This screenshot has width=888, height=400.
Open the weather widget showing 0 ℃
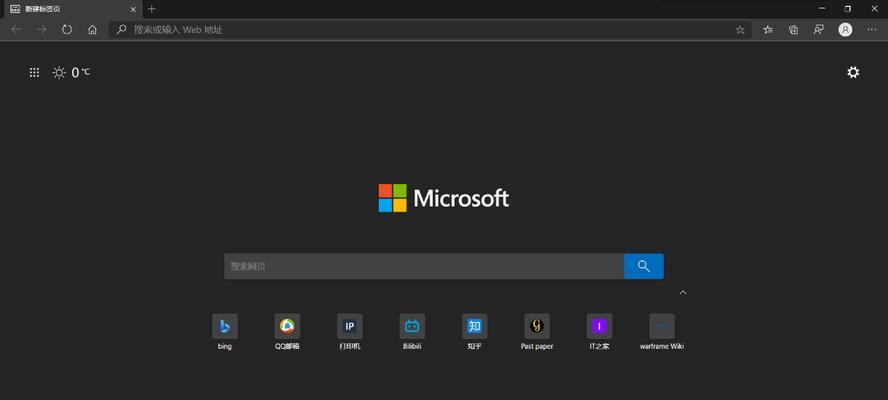(x=71, y=73)
